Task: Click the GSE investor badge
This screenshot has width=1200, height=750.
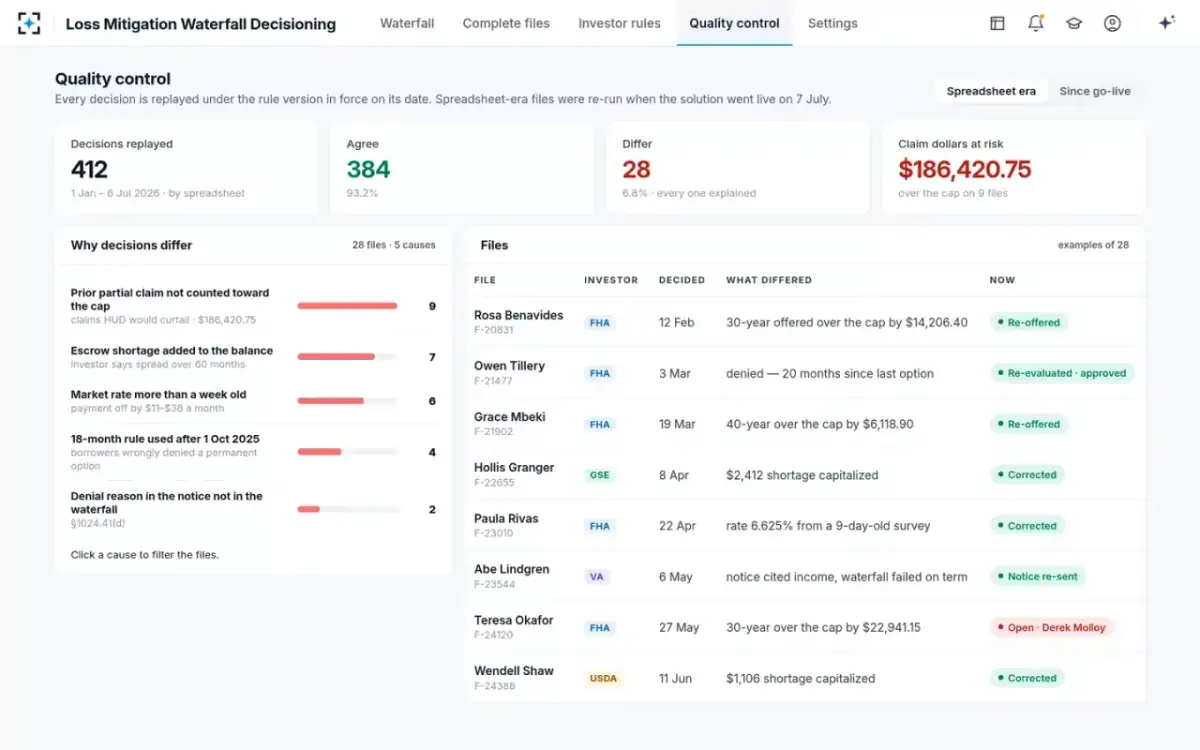Action: click(599, 475)
